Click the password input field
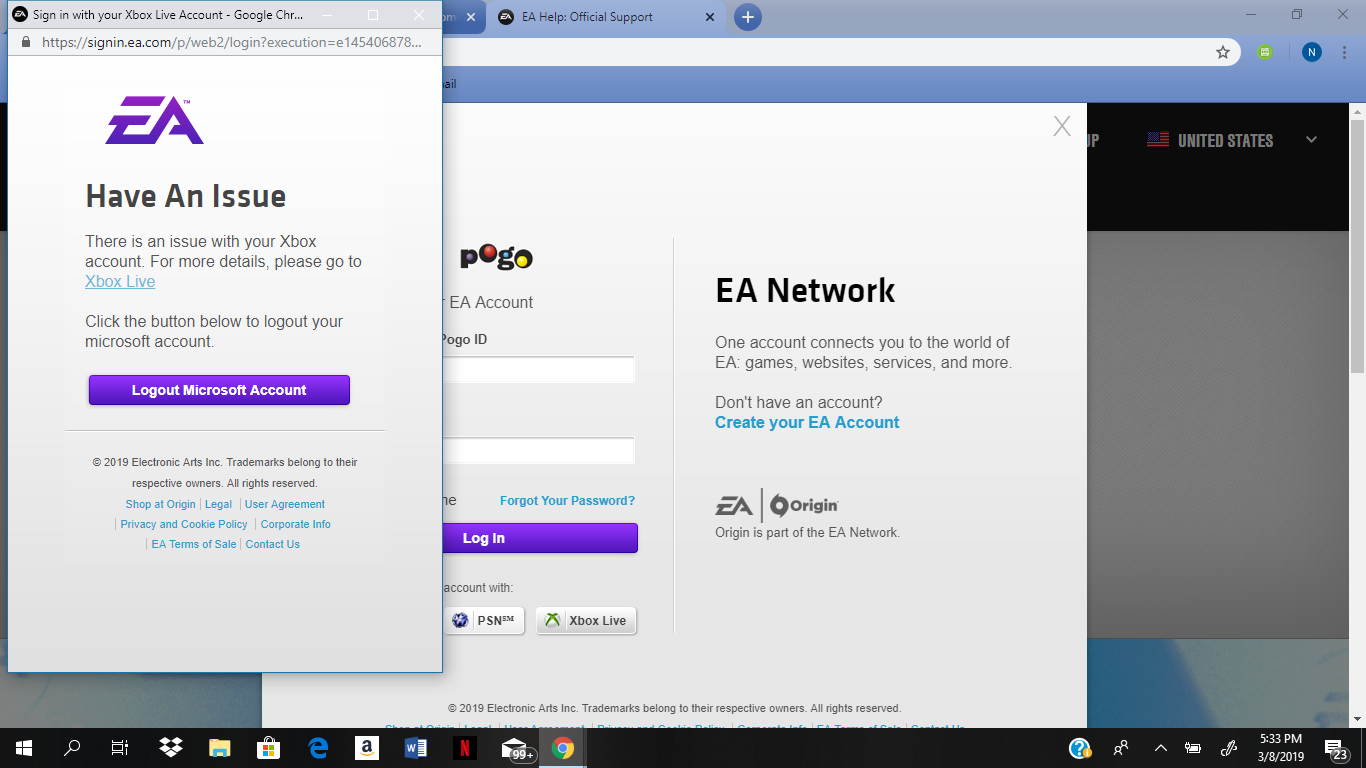 tap(538, 451)
